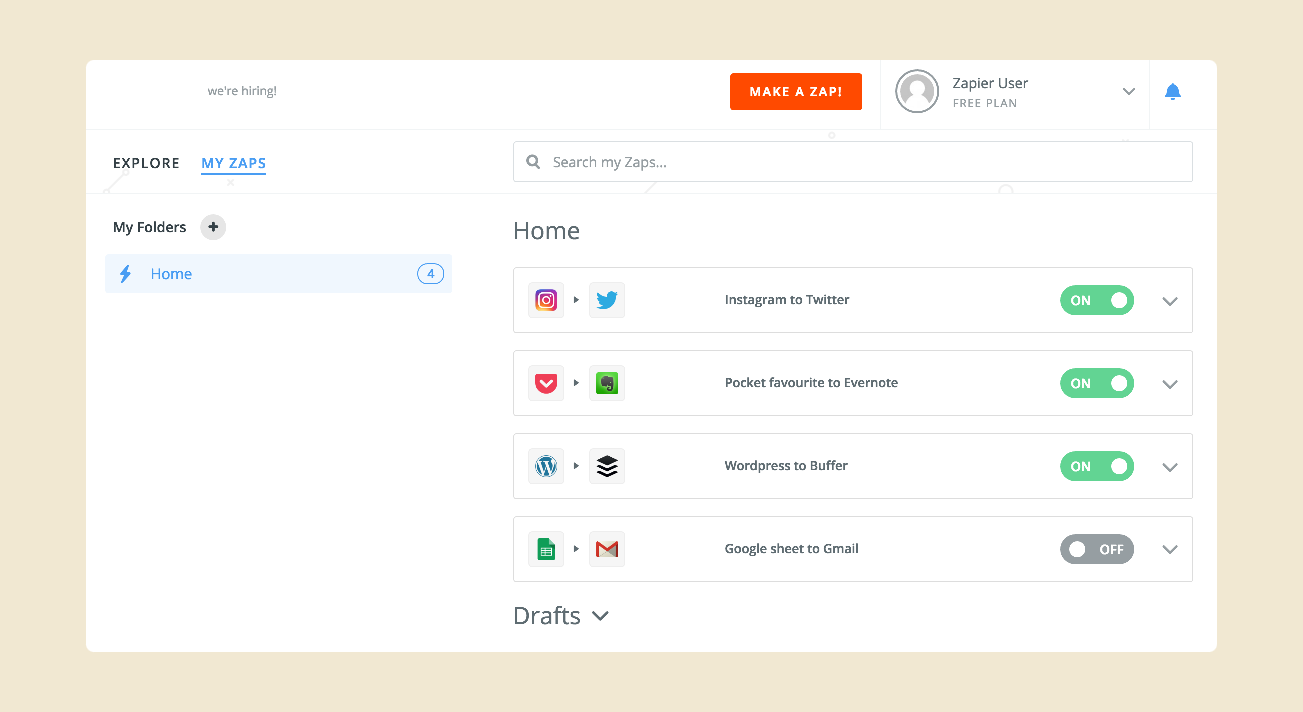Click the Pocket app icon
Screen dimensions: 1303x712
[546, 383]
